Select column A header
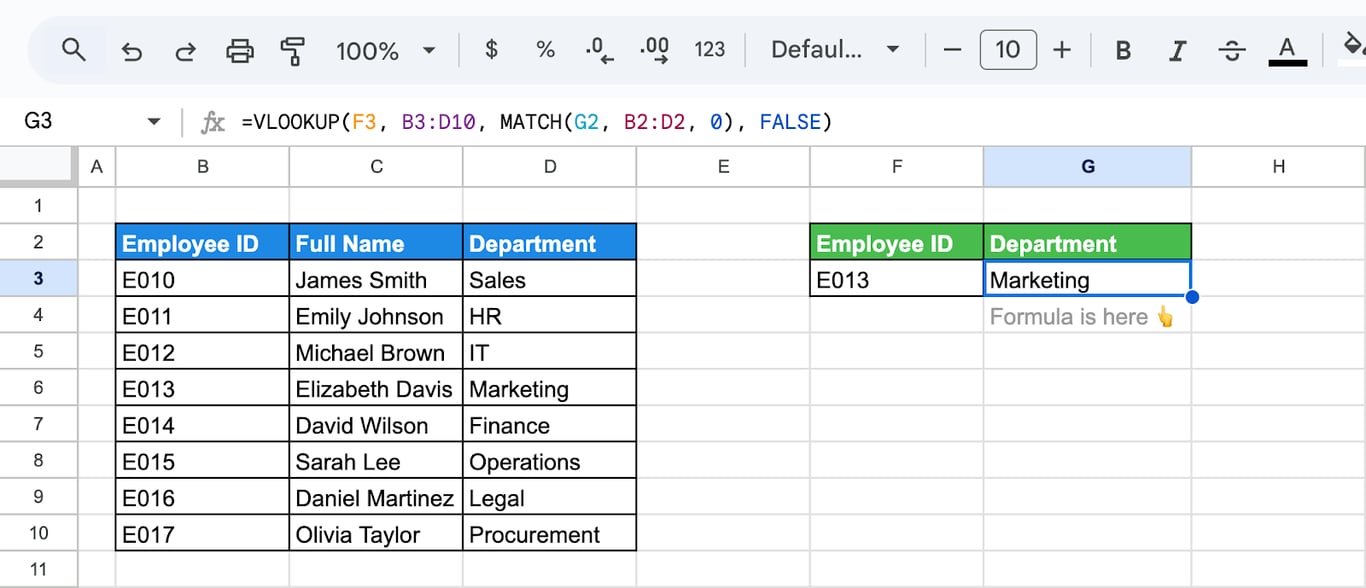Image resolution: width=1366 pixels, height=588 pixels. 96,167
